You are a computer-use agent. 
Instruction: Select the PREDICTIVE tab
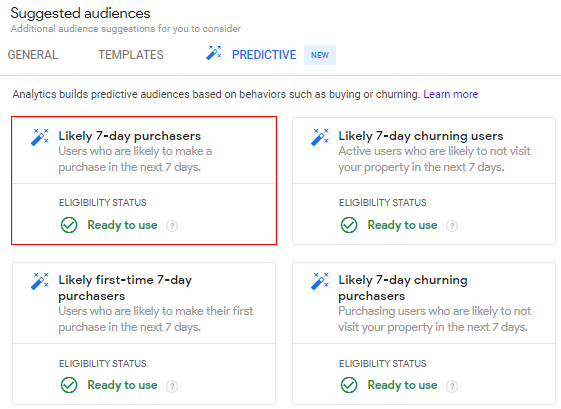264,55
